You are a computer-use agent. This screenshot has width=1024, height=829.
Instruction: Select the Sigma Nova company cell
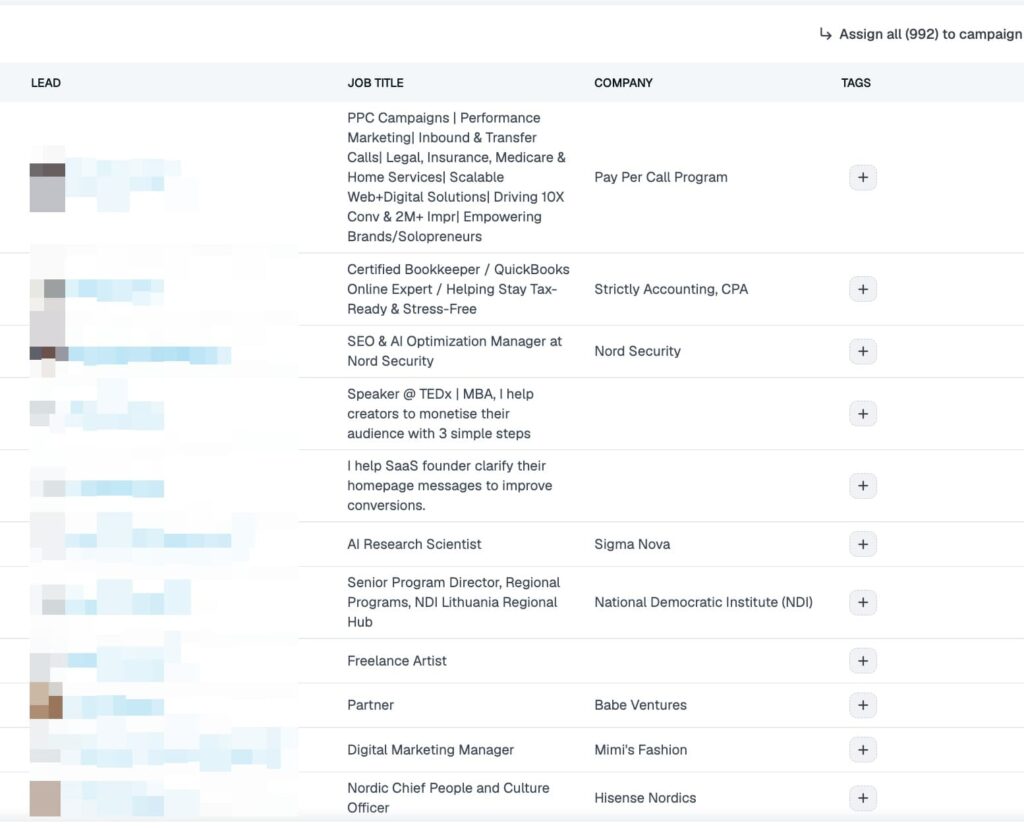tap(632, 544)
